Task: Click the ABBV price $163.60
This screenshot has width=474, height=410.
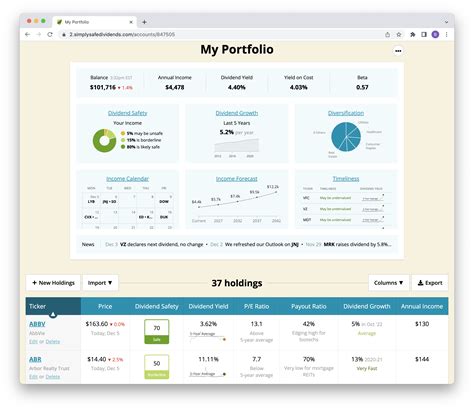Action: pyautogui.click(x=97, y=324)
